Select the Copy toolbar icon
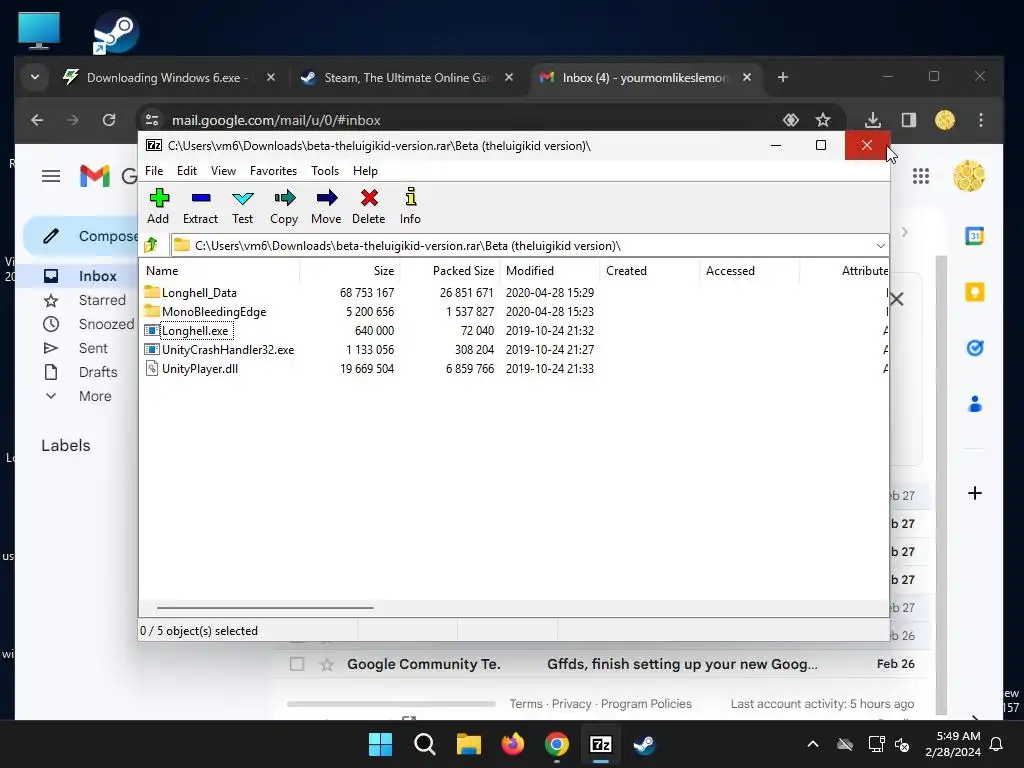Image resolution: width=1024 pixels, height=768 pixels. 284,206
